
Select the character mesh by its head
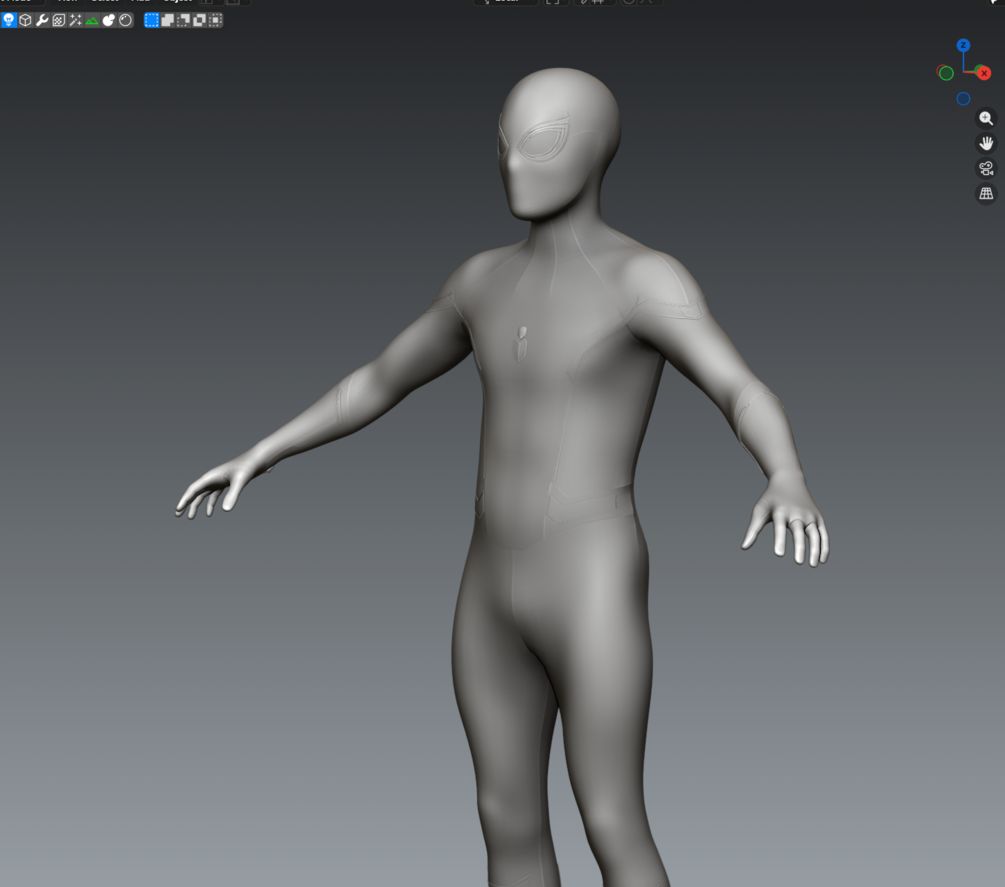559,144
